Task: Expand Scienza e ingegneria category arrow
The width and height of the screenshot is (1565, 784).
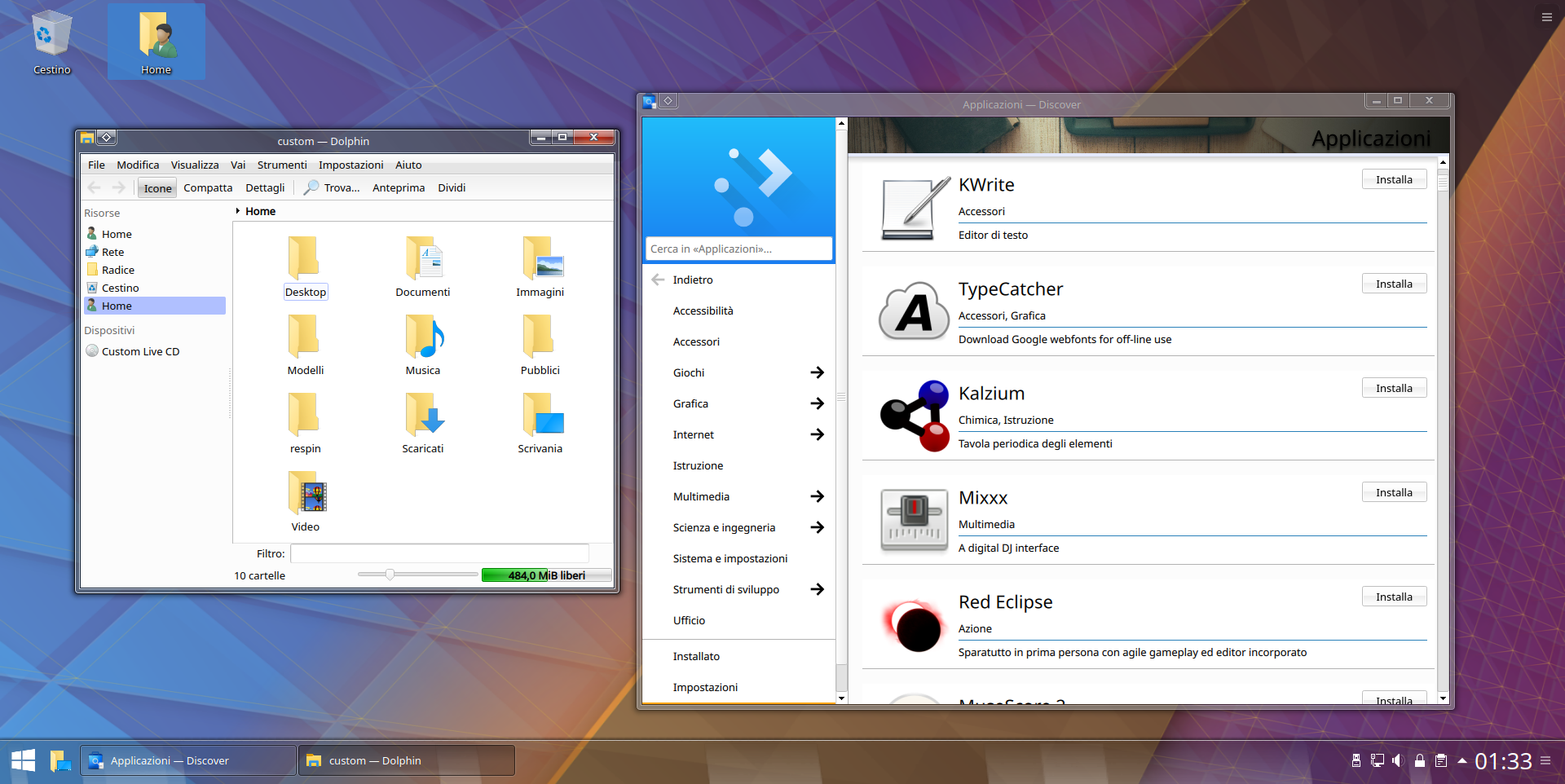Action: (x=817, y=527)
